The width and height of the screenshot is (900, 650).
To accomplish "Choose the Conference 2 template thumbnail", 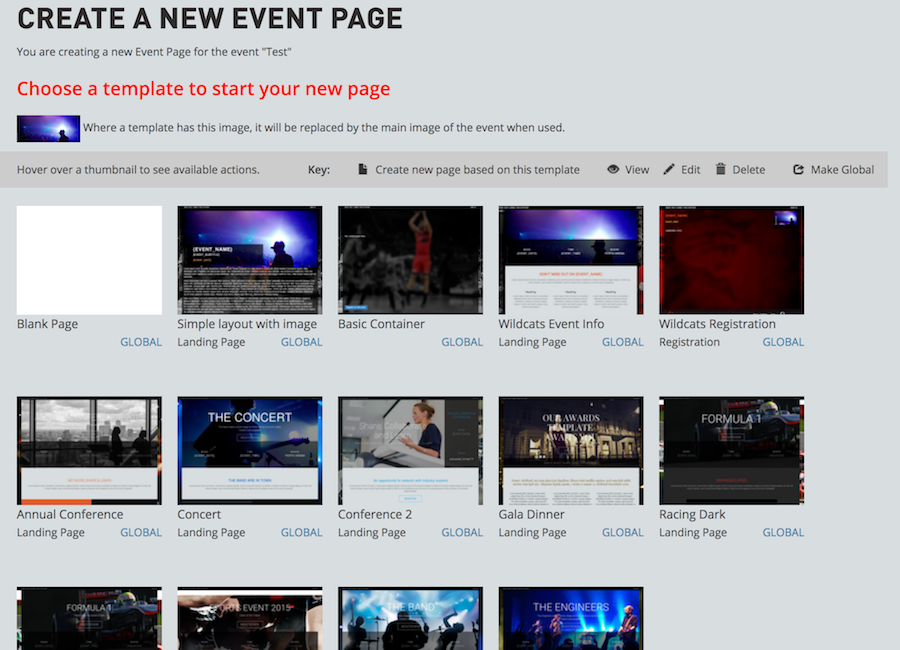I will (x=410, y=451).
